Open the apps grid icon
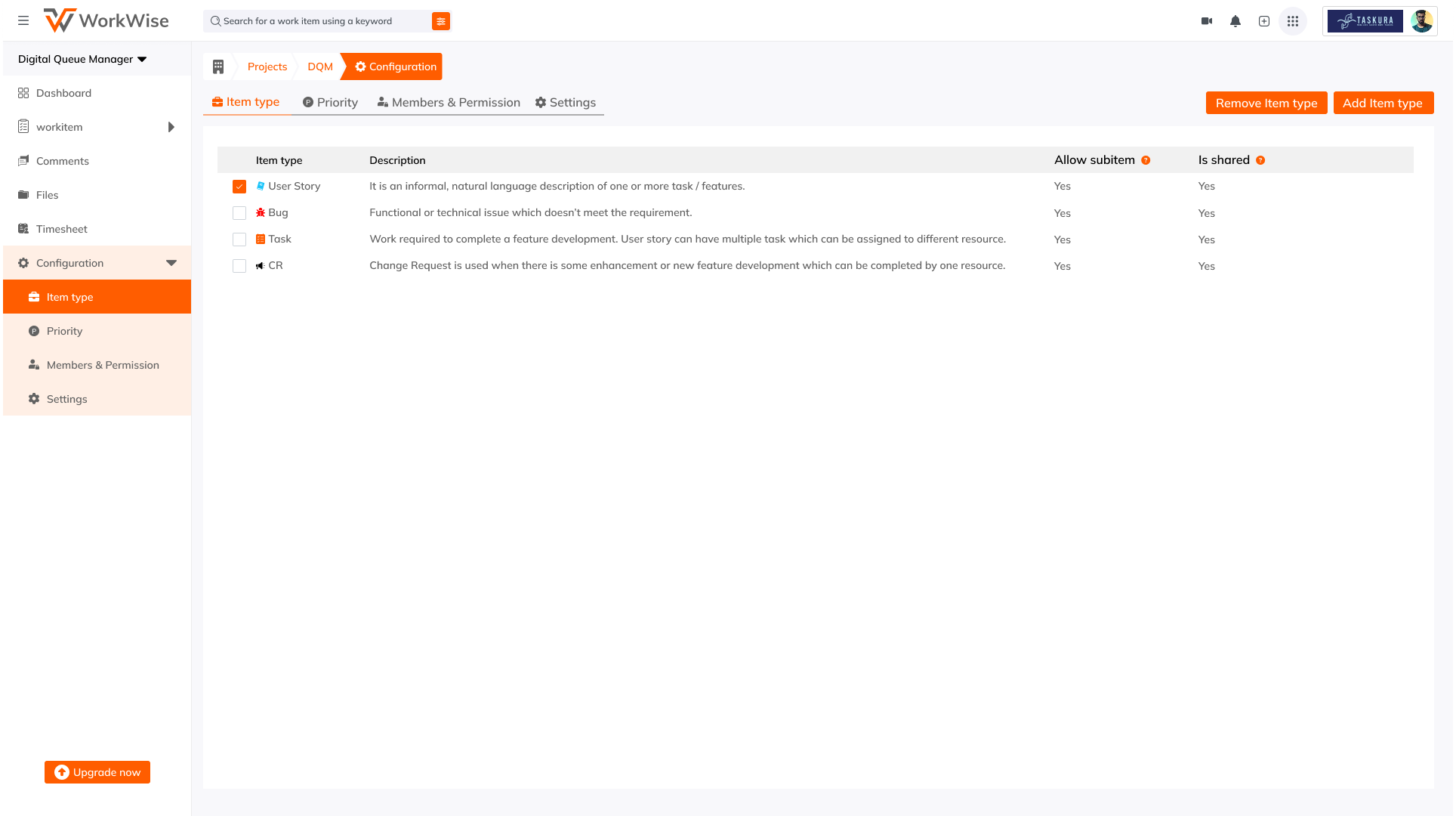This screenshot has width=1456, height=816. click(1293, 21)
